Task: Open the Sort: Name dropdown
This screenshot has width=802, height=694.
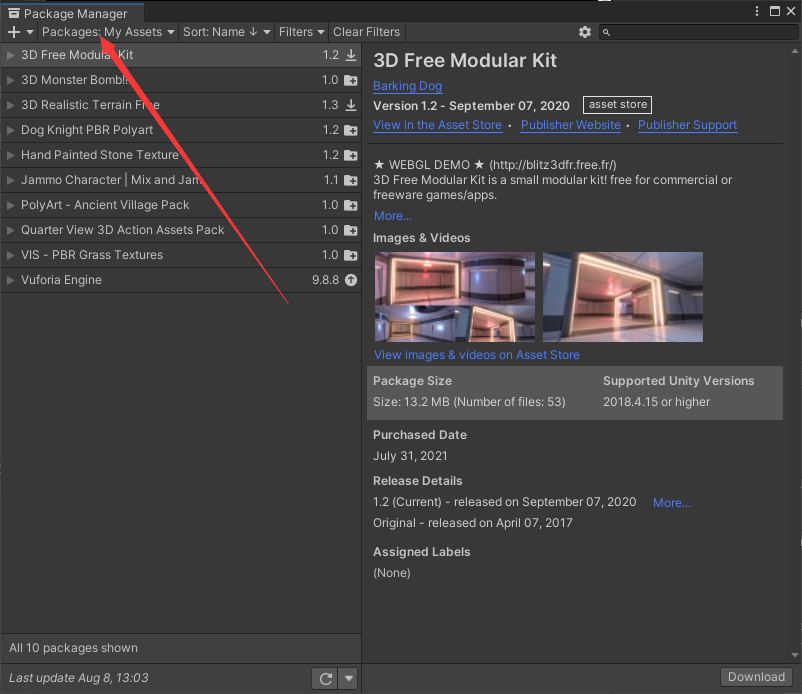Action: click(x=225, y=32)
